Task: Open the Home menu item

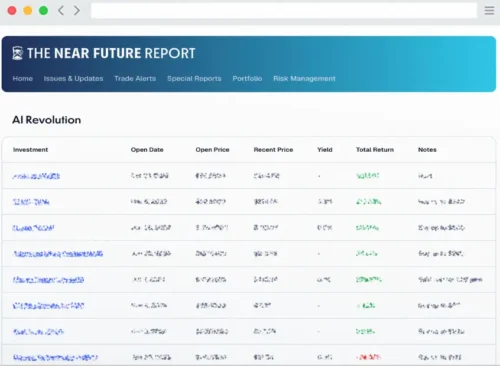Action: 23,79
